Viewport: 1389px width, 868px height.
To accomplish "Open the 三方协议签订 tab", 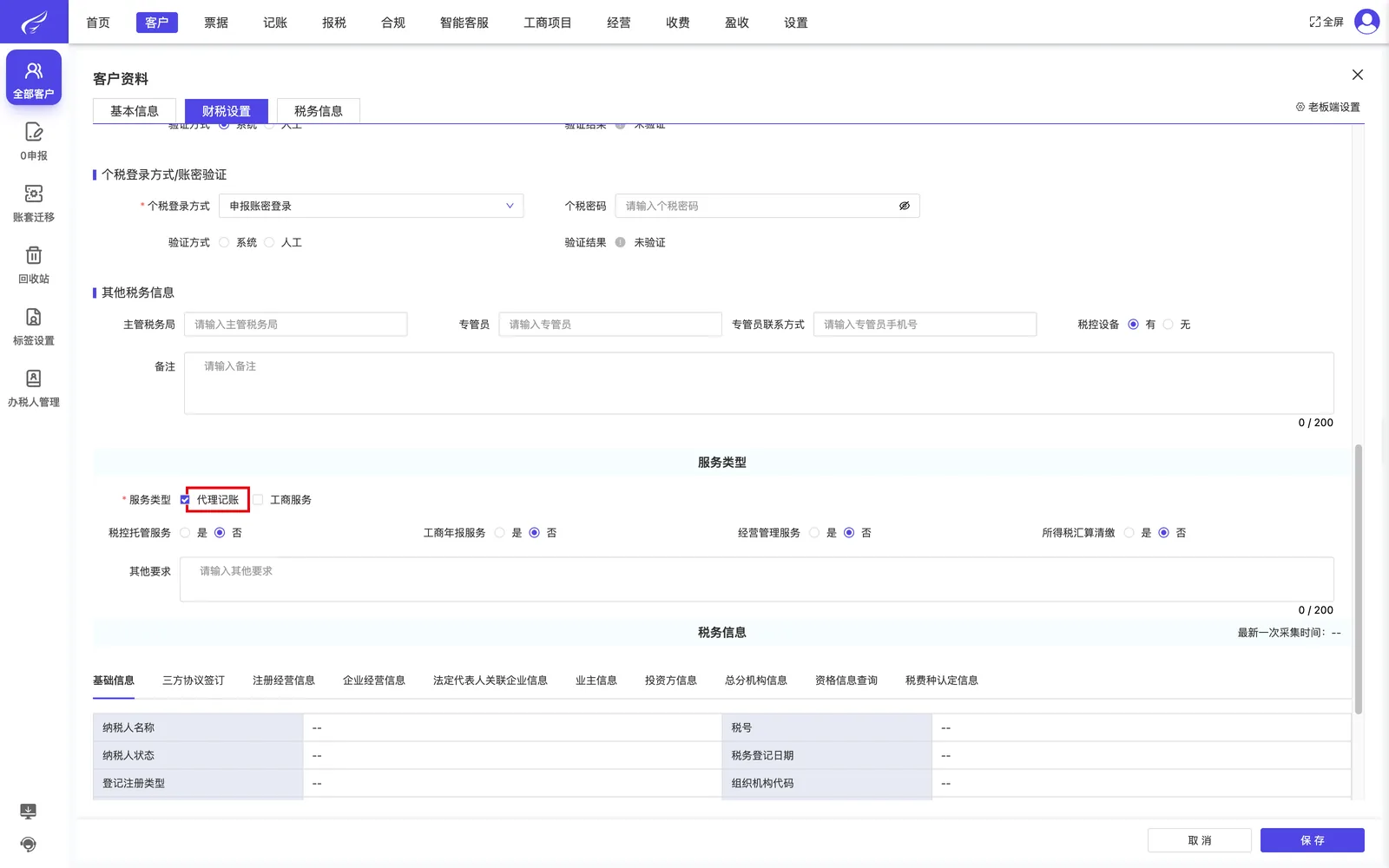I will tap(194, 681).
